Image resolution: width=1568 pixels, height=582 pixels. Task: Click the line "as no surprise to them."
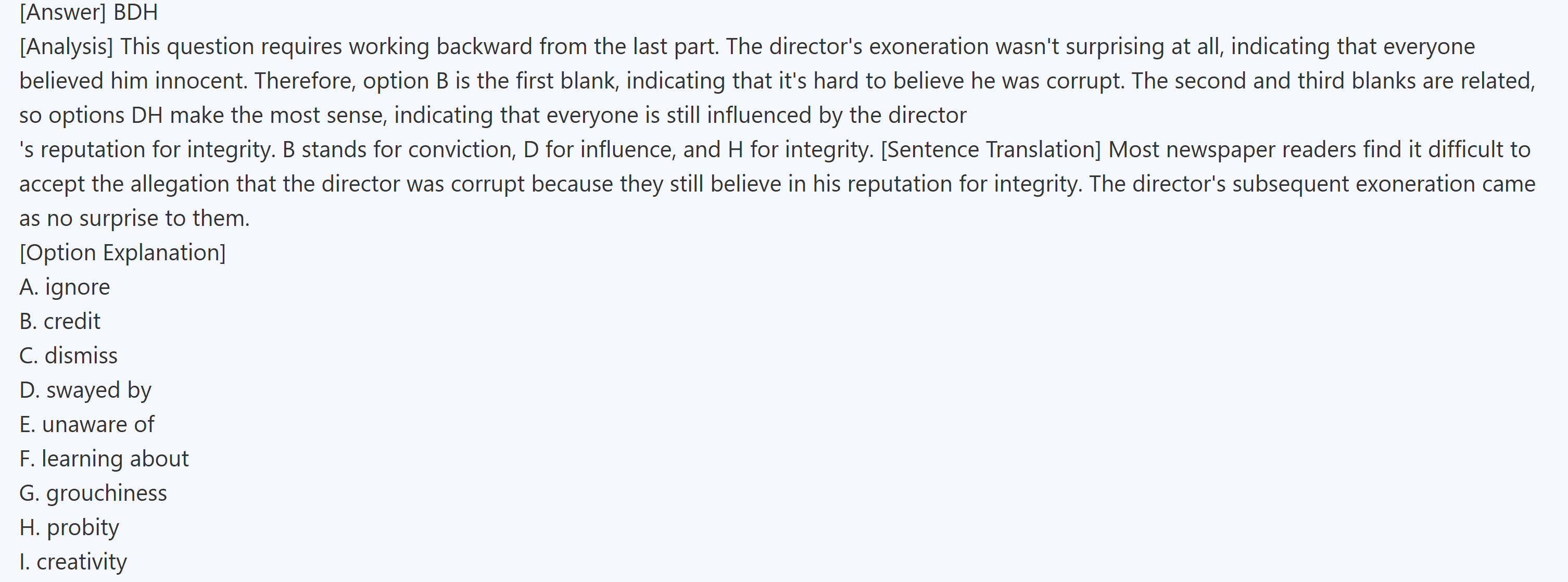tap(134, 219)
